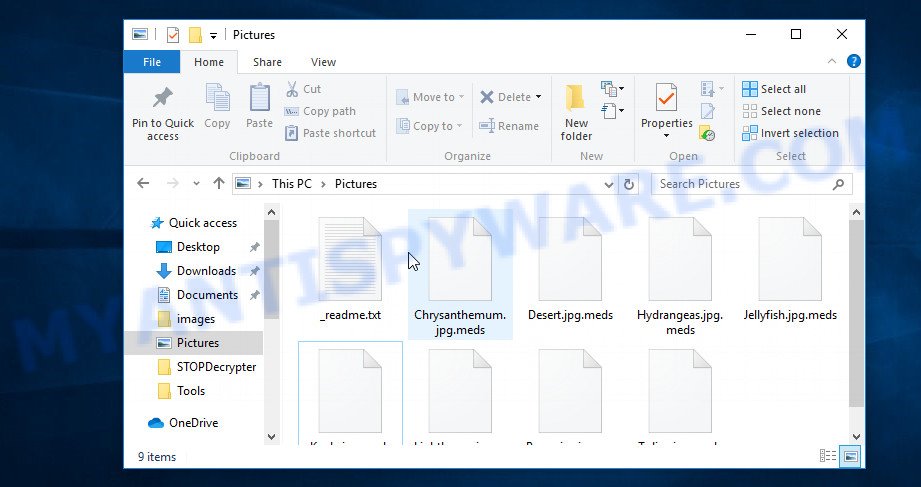
Task: Collapse the ribbon with the chevron
Action: [832, 61]
